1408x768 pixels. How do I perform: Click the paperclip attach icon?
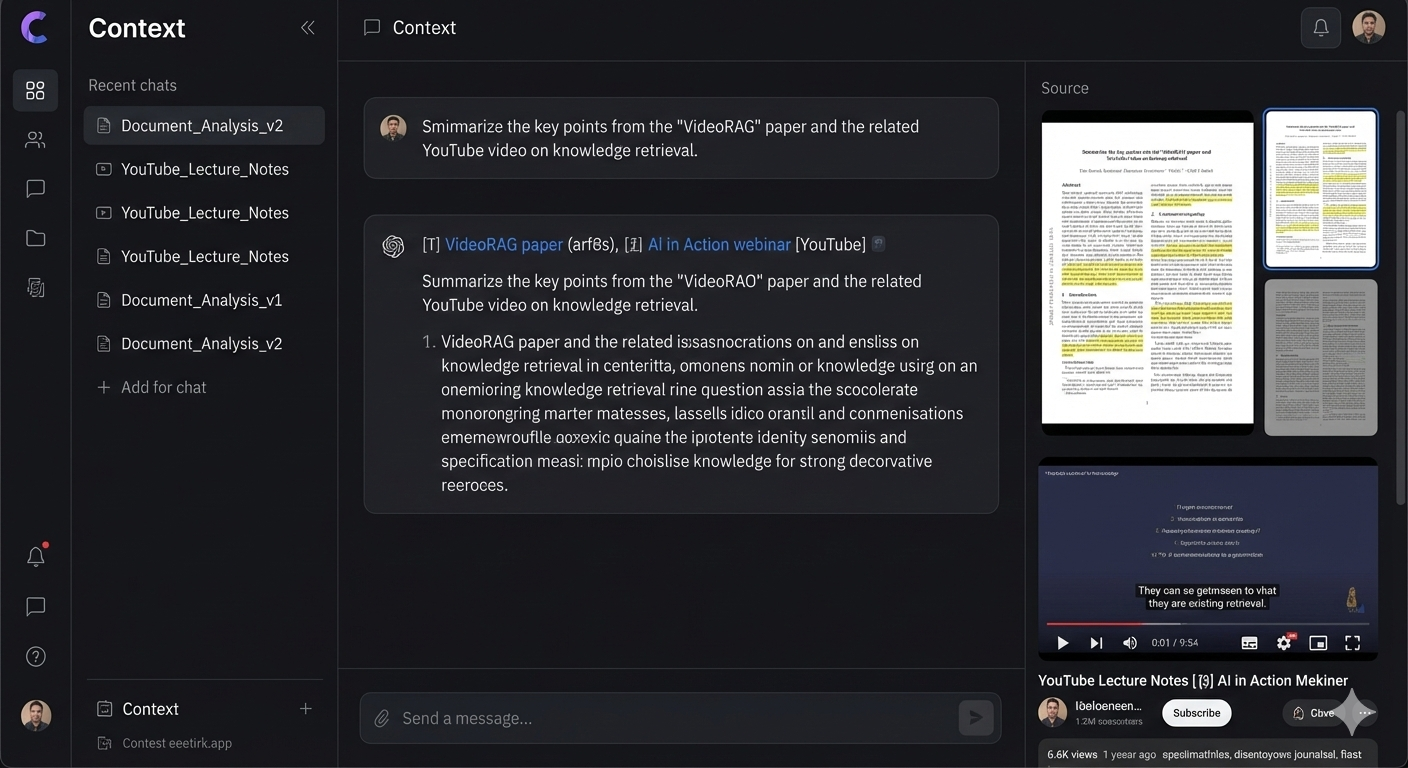click(x=381, y=718)
